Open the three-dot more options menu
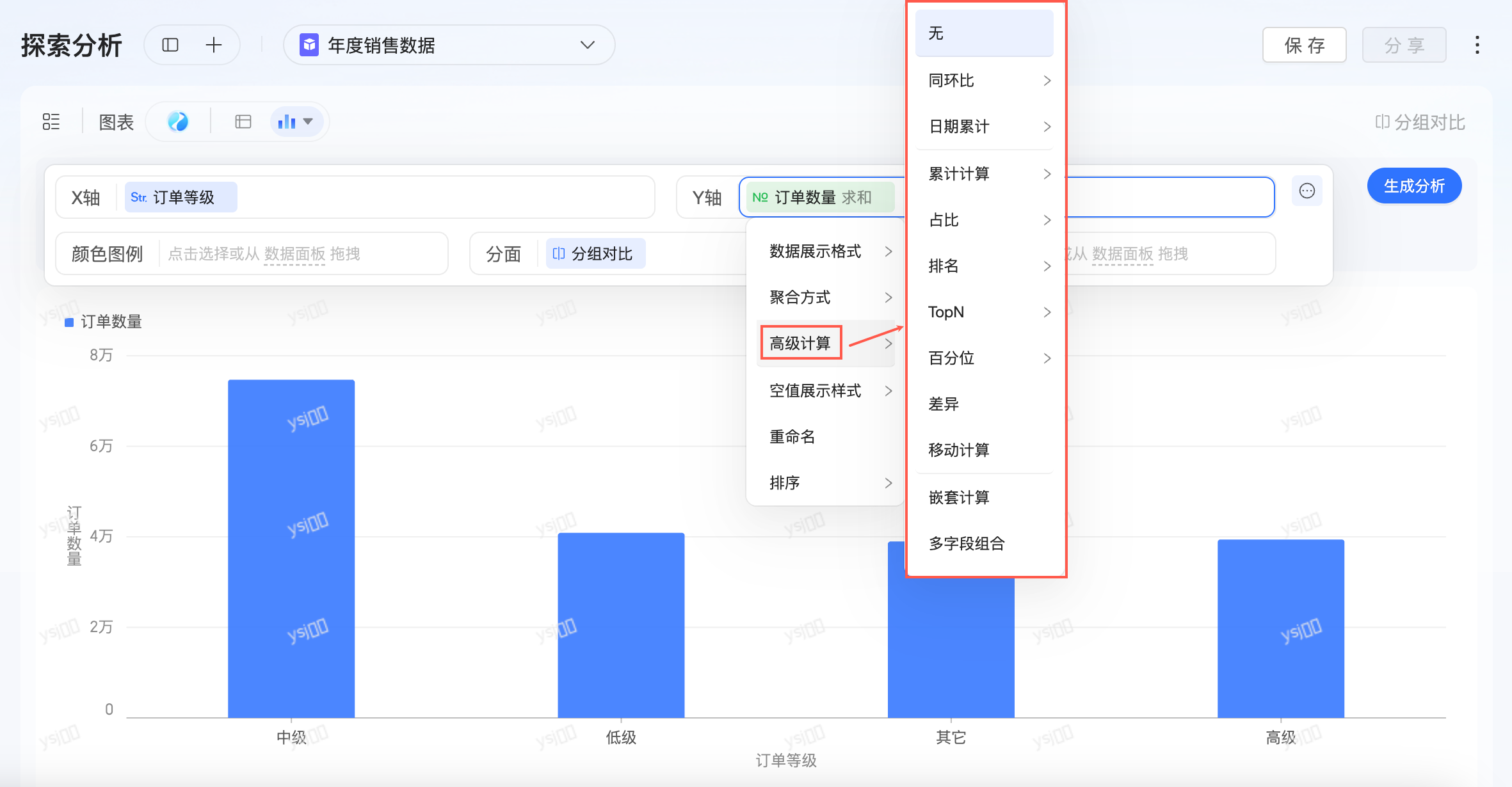The image size is (1512, 787). click(1477, 45)
